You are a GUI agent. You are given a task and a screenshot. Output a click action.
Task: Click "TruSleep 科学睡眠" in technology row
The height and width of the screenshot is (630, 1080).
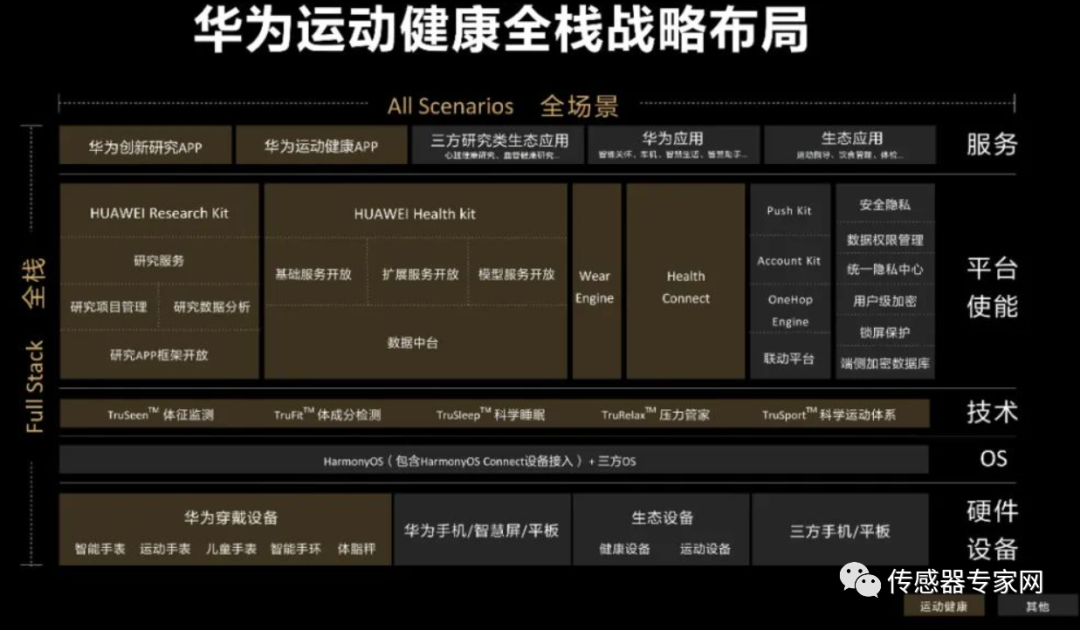(490, 414)
